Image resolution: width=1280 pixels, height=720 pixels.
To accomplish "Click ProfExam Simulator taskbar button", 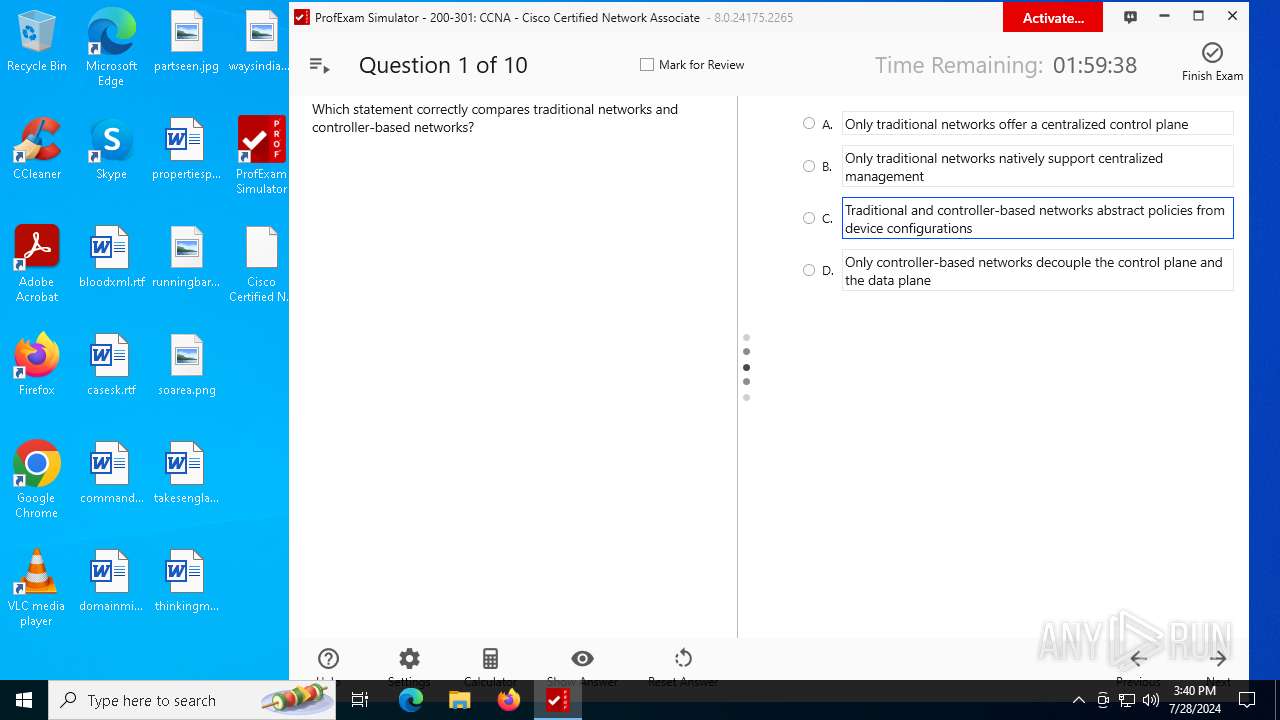I will pos(558,700).
